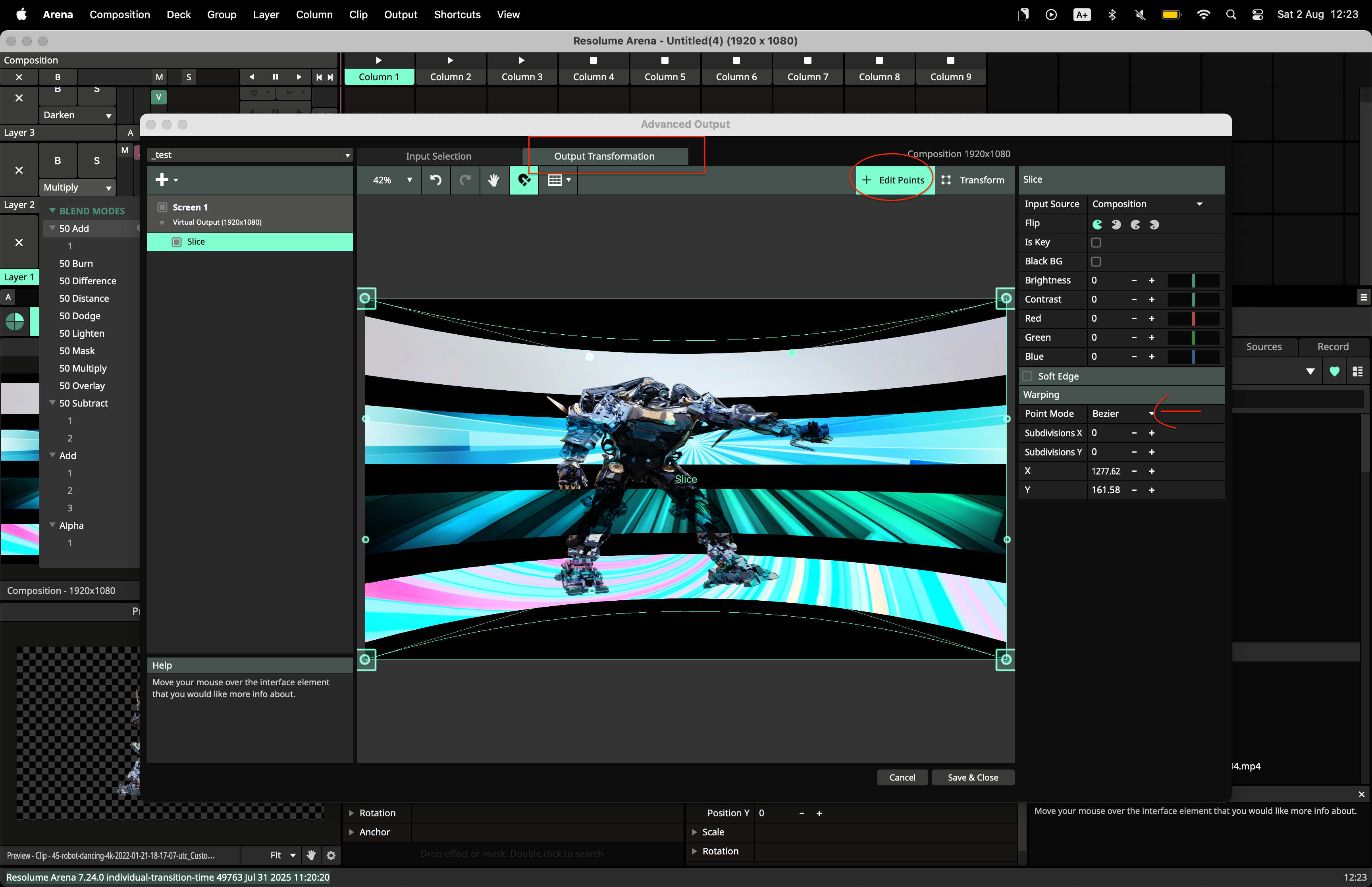Open the Shortcuts menu in menu bar
The width and height of the screenshot is (1372, 887).
coord(457,14)
